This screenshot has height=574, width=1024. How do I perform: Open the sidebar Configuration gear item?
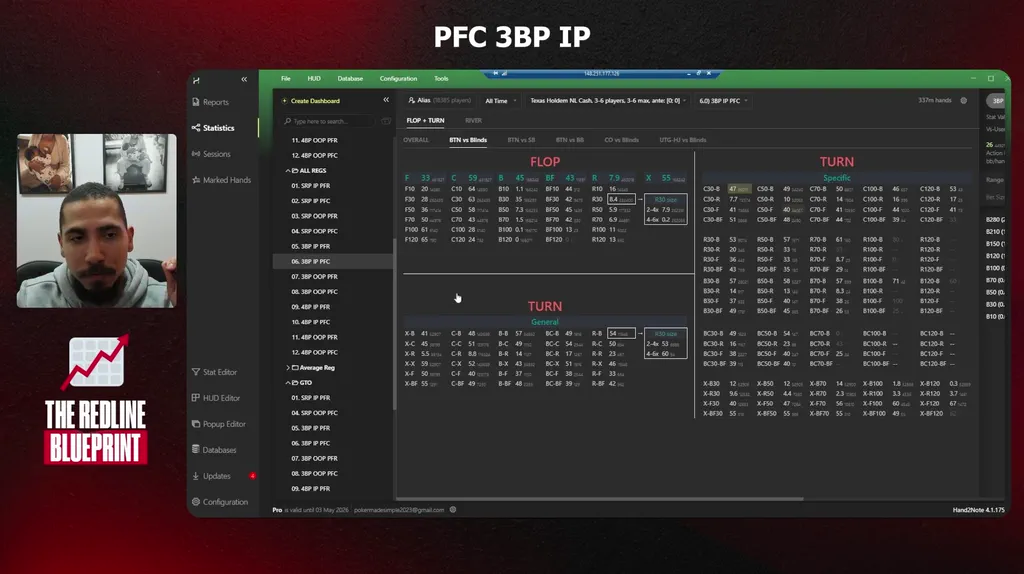pyautogui.click(x=220, y=502)
